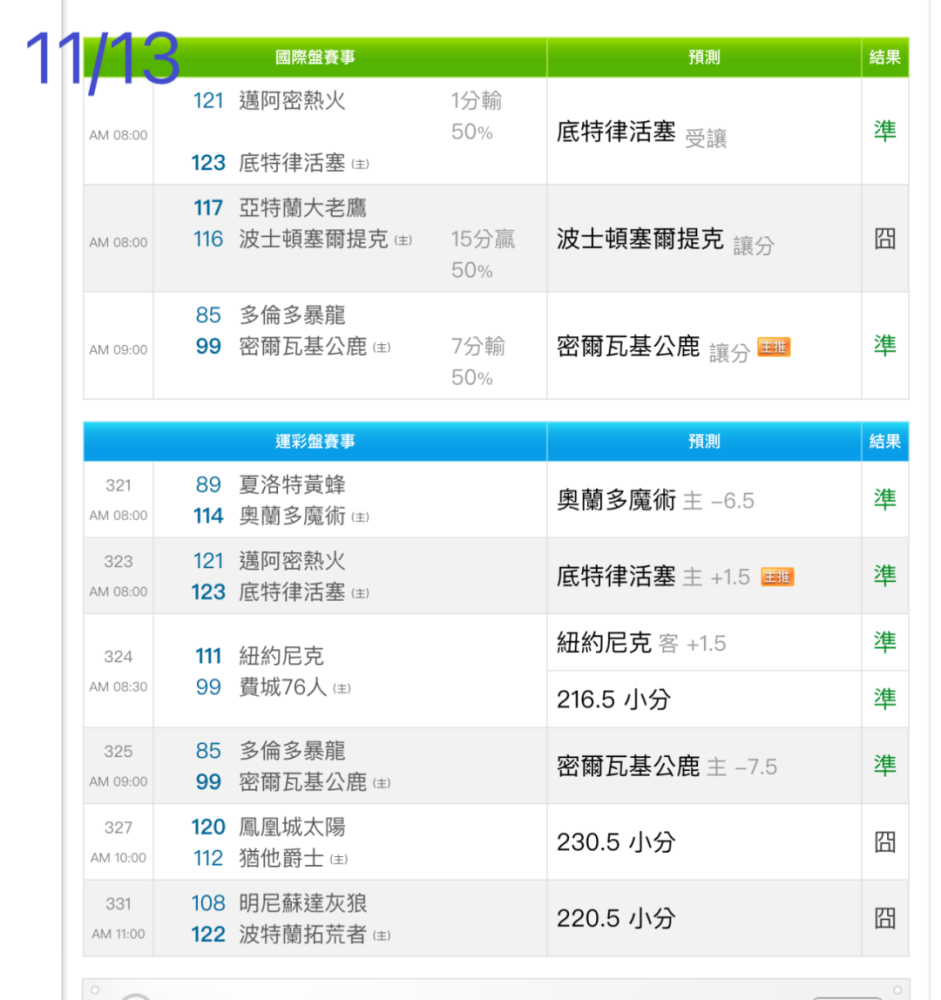Open the 奧蘭多魔術 主 -6.5 prediction
This screenshot has height=1000, width=941.
click(x=655, y=500)
